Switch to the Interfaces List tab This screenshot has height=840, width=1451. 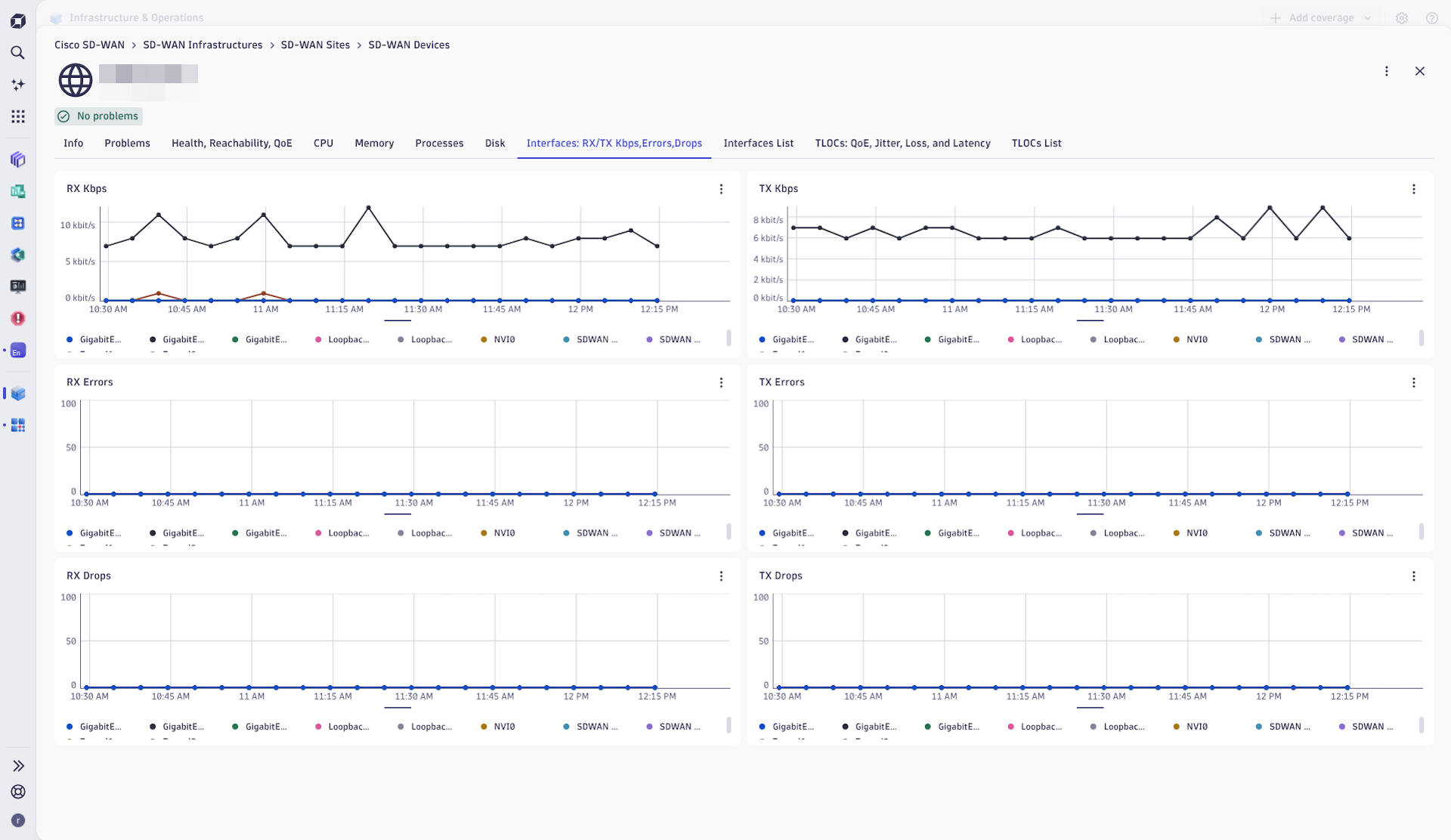758,144
